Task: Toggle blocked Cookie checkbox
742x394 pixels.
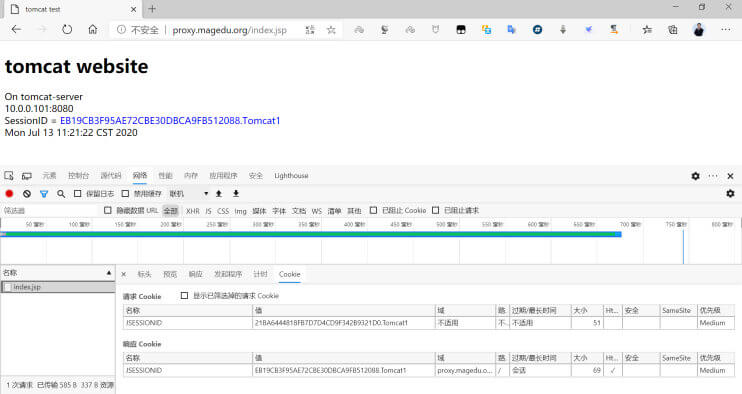Action: (373, 210)
